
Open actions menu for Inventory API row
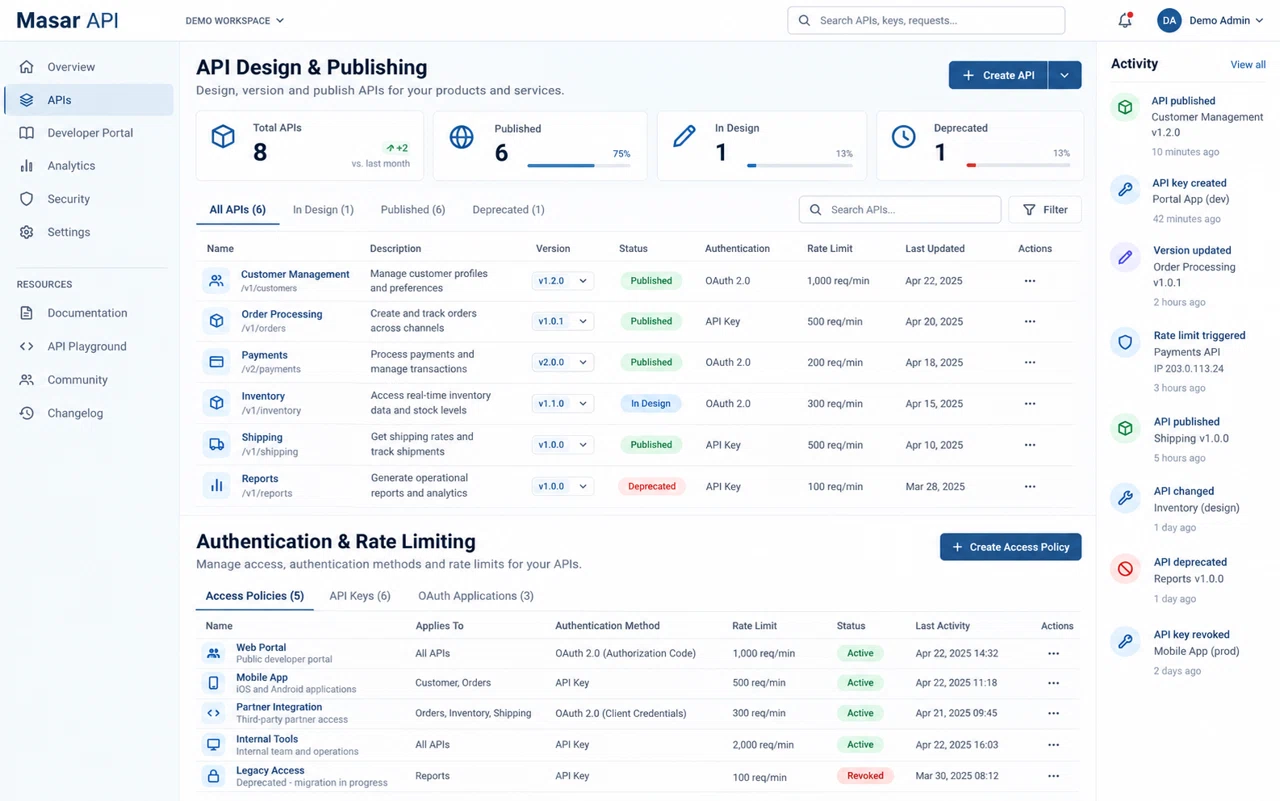1030,404
